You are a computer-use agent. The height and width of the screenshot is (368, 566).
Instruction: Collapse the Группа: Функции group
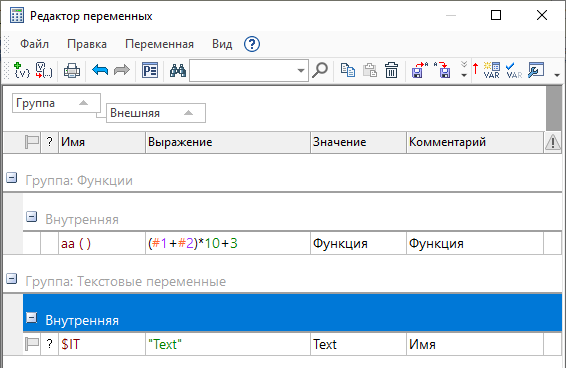12,178
